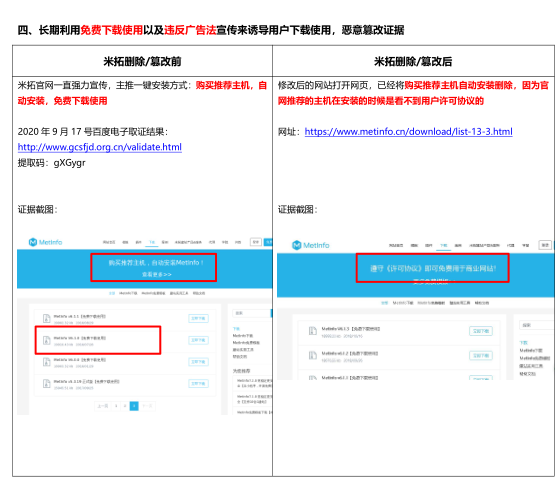Click the MetInfo logo in left screenshot
Image resolution: width=560 pixels, height=490 pixels.
pyautogui.click(x=45, y=242)
